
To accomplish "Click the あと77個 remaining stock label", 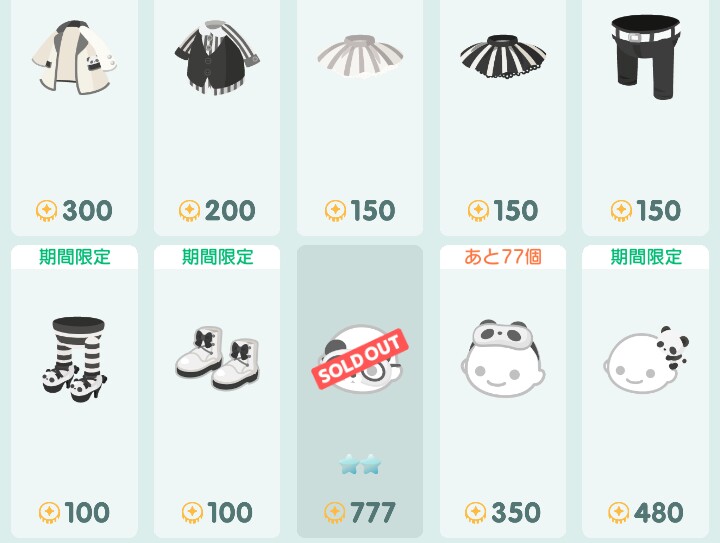I will tap(503, 257).
